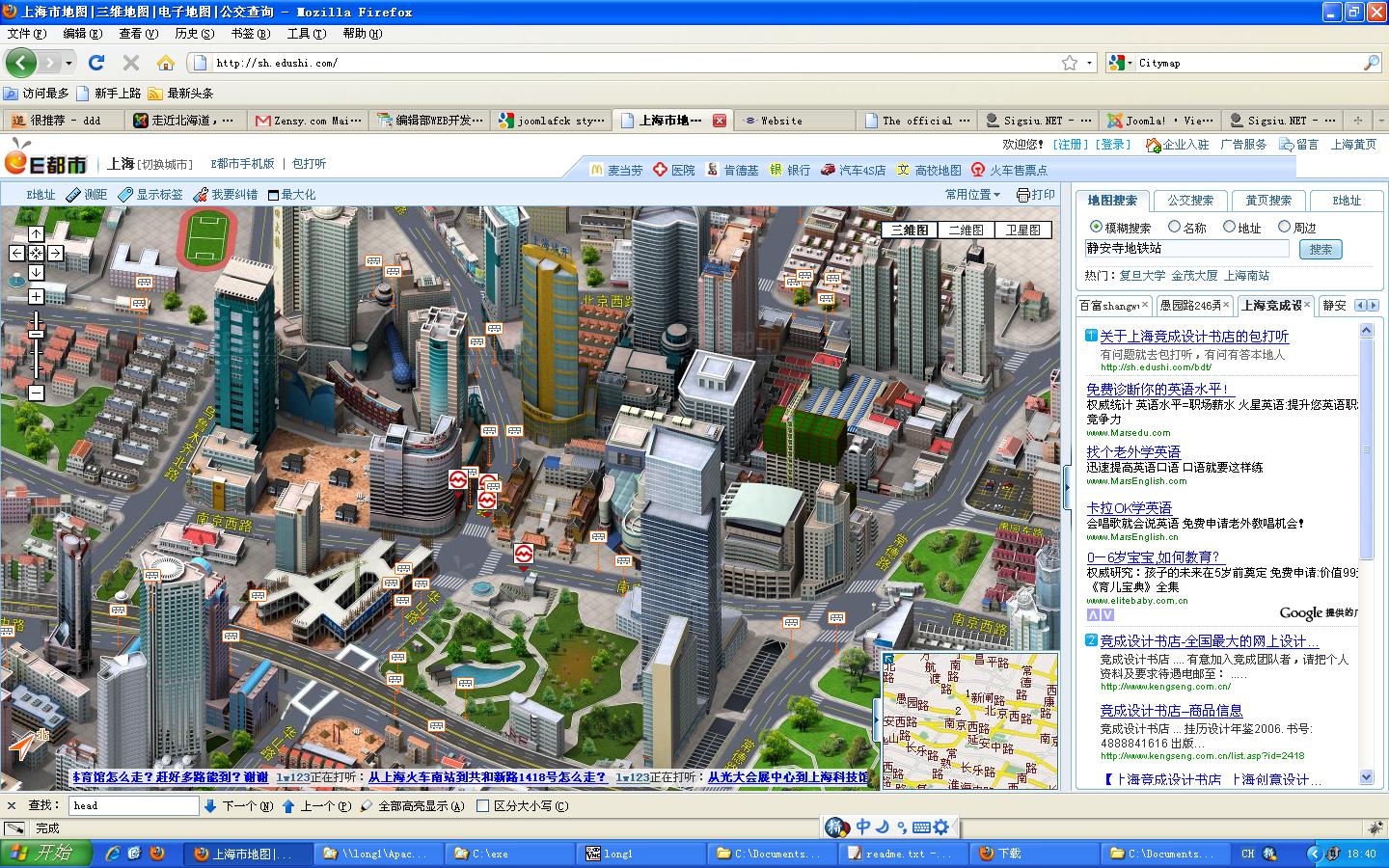Open the 复旦大学 hot search link
Screen dimensions: 1389x868
pos(1142,276)
